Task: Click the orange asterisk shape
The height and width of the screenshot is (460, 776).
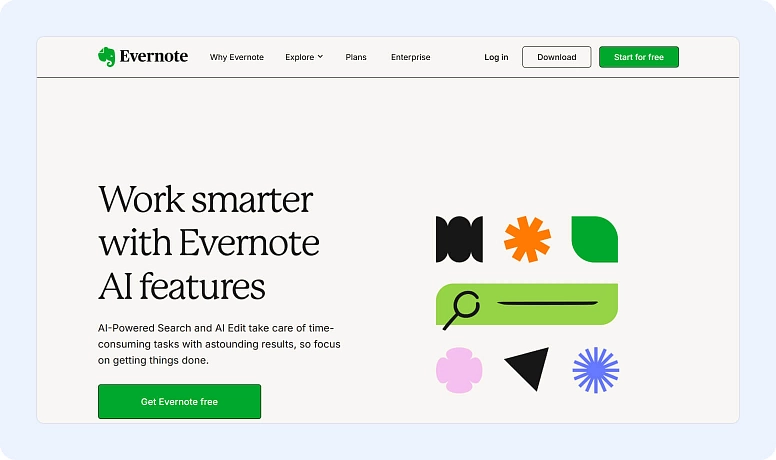Action: 527,239
